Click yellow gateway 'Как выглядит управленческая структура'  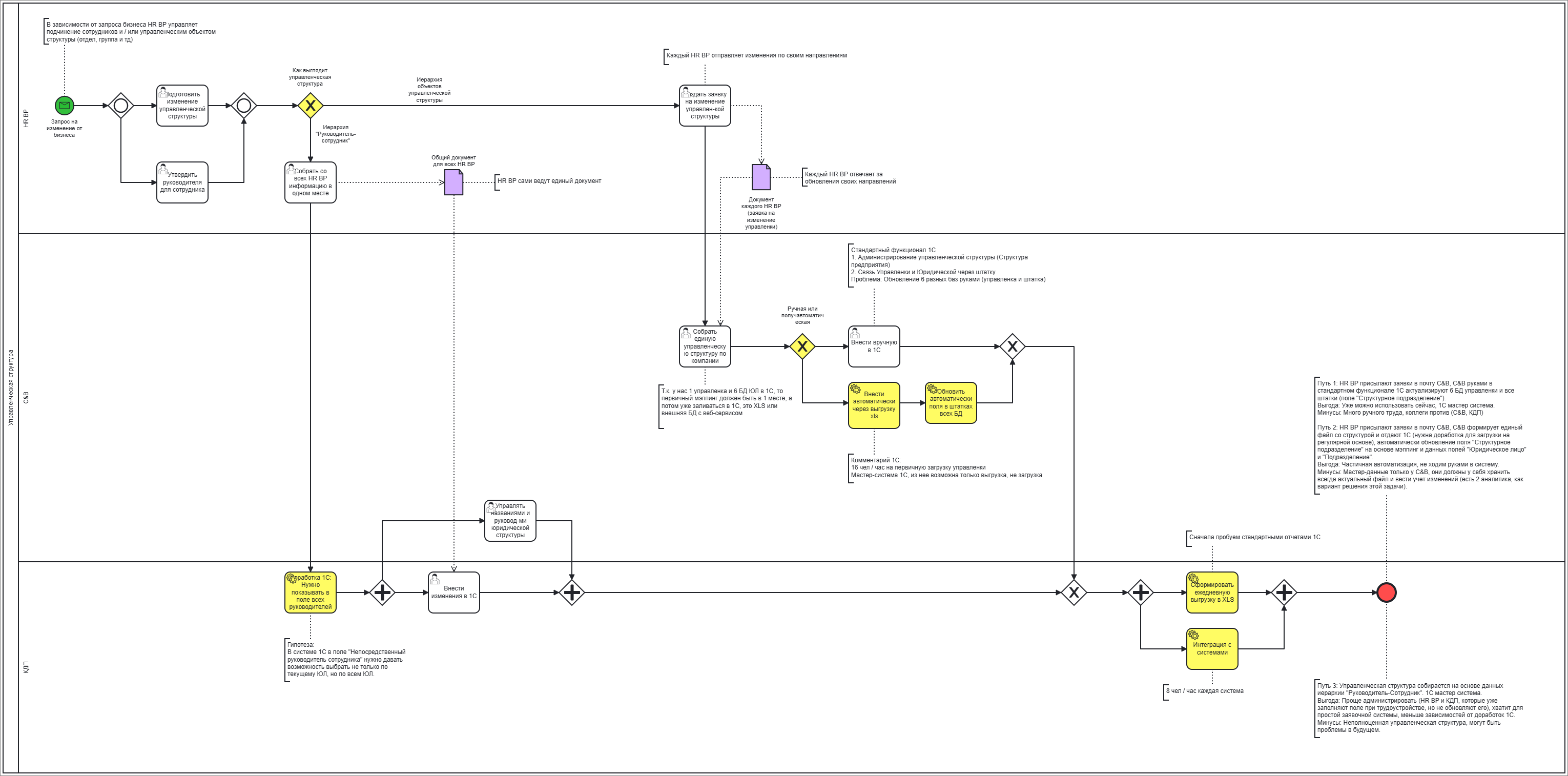pos(311,106)
